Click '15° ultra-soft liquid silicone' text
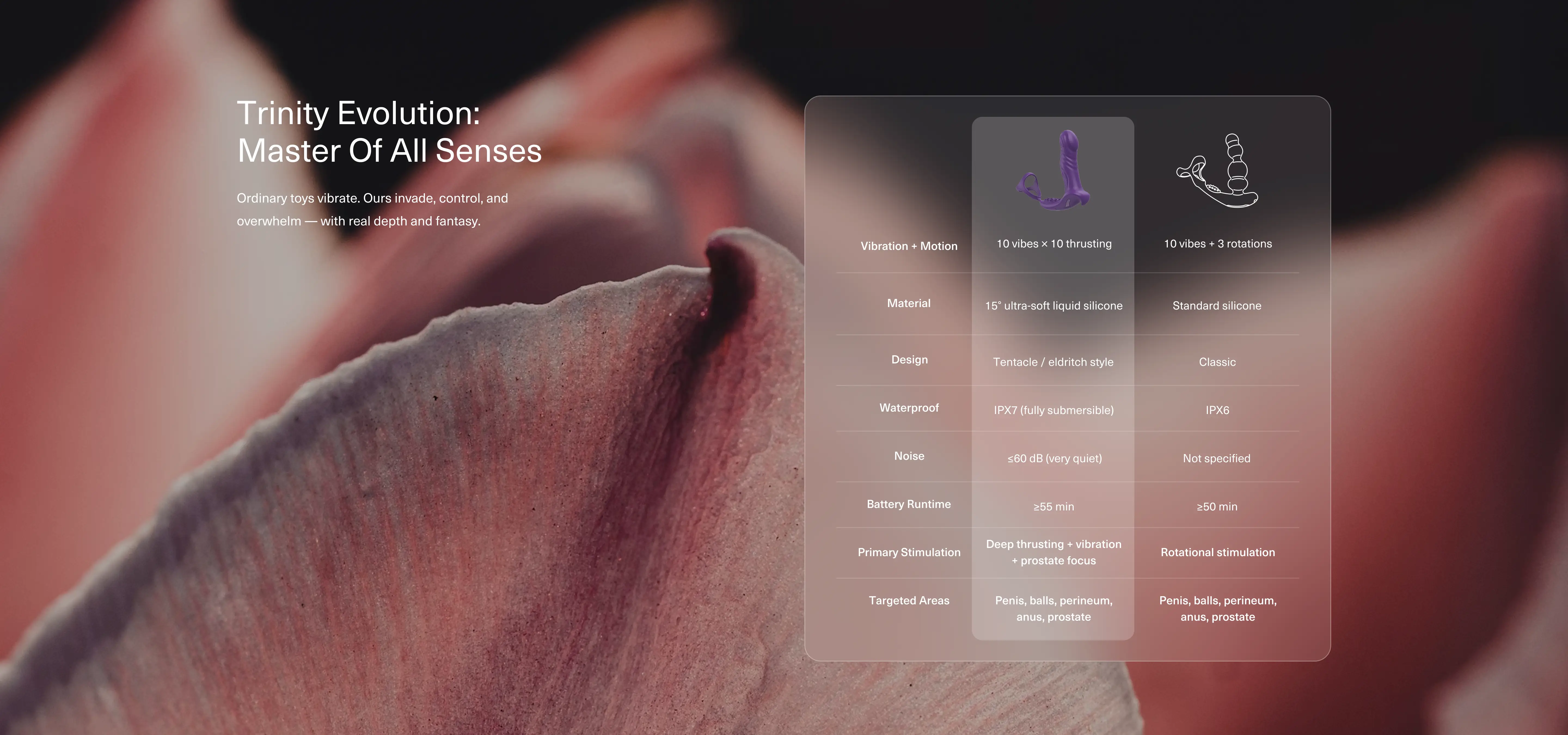Viewport: 1568px width, 735px height. tap(1054, 305)
